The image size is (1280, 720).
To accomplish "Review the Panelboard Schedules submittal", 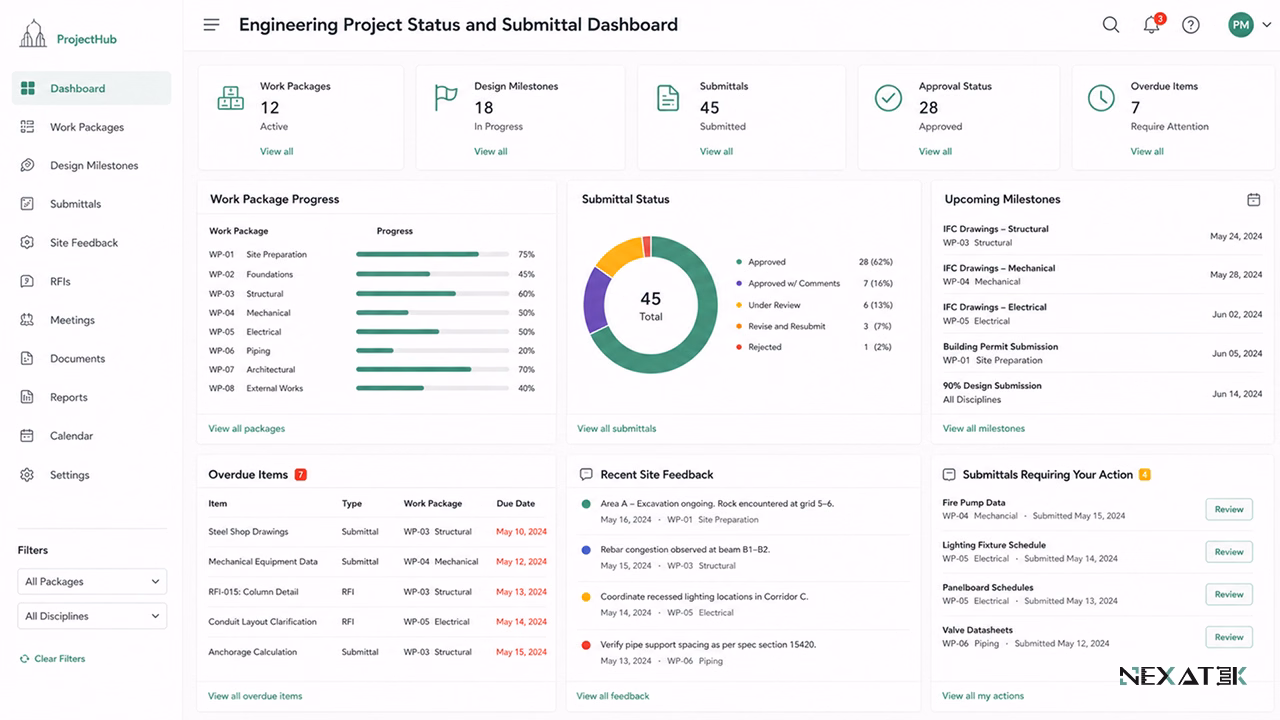I will click(x=1229, y=594).
